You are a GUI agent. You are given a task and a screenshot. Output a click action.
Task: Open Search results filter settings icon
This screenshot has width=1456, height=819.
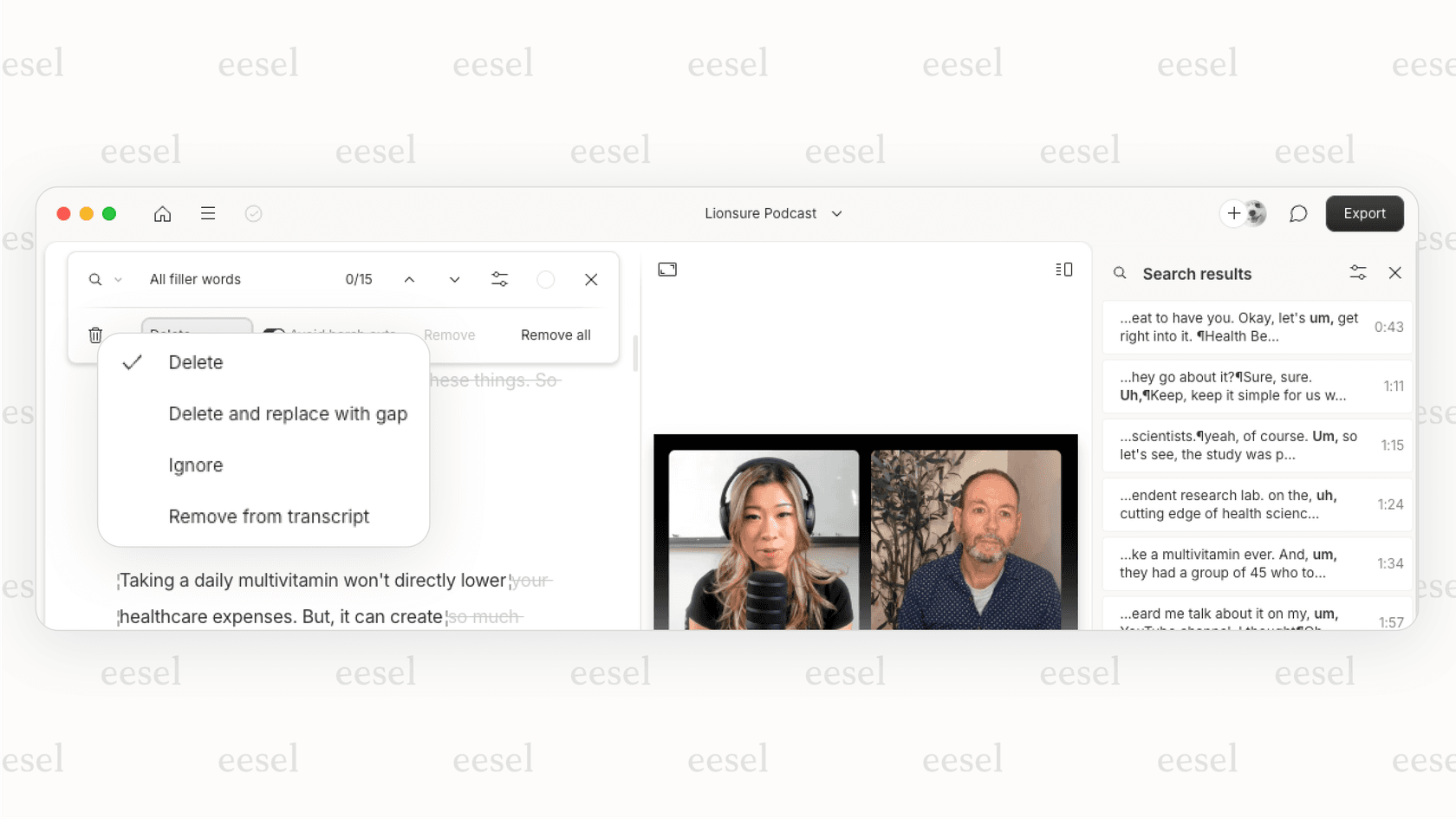[1358, 273]
